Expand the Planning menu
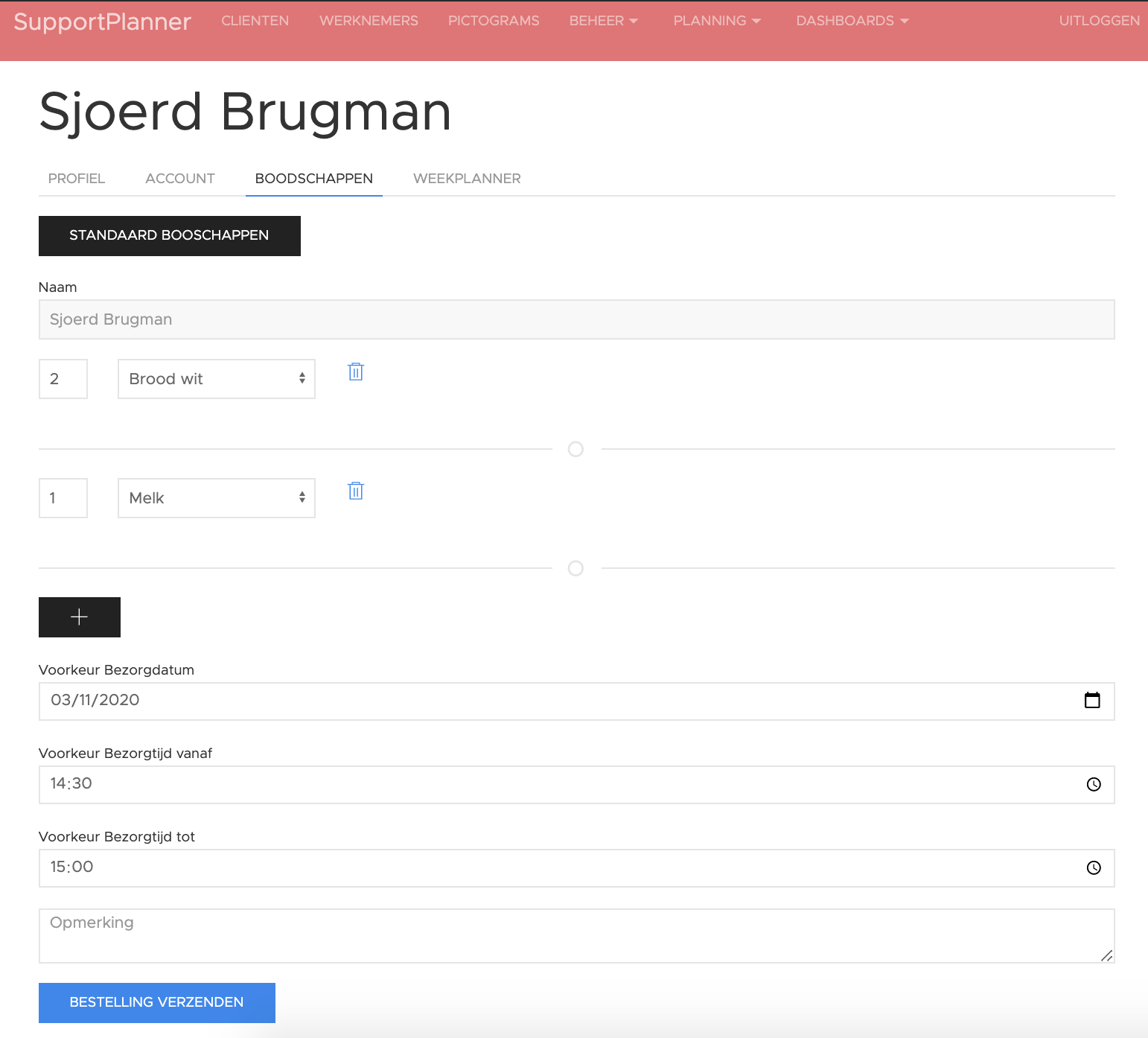Image resolution: width=1148 pixels, height=1038 pixels. (716, 21)
